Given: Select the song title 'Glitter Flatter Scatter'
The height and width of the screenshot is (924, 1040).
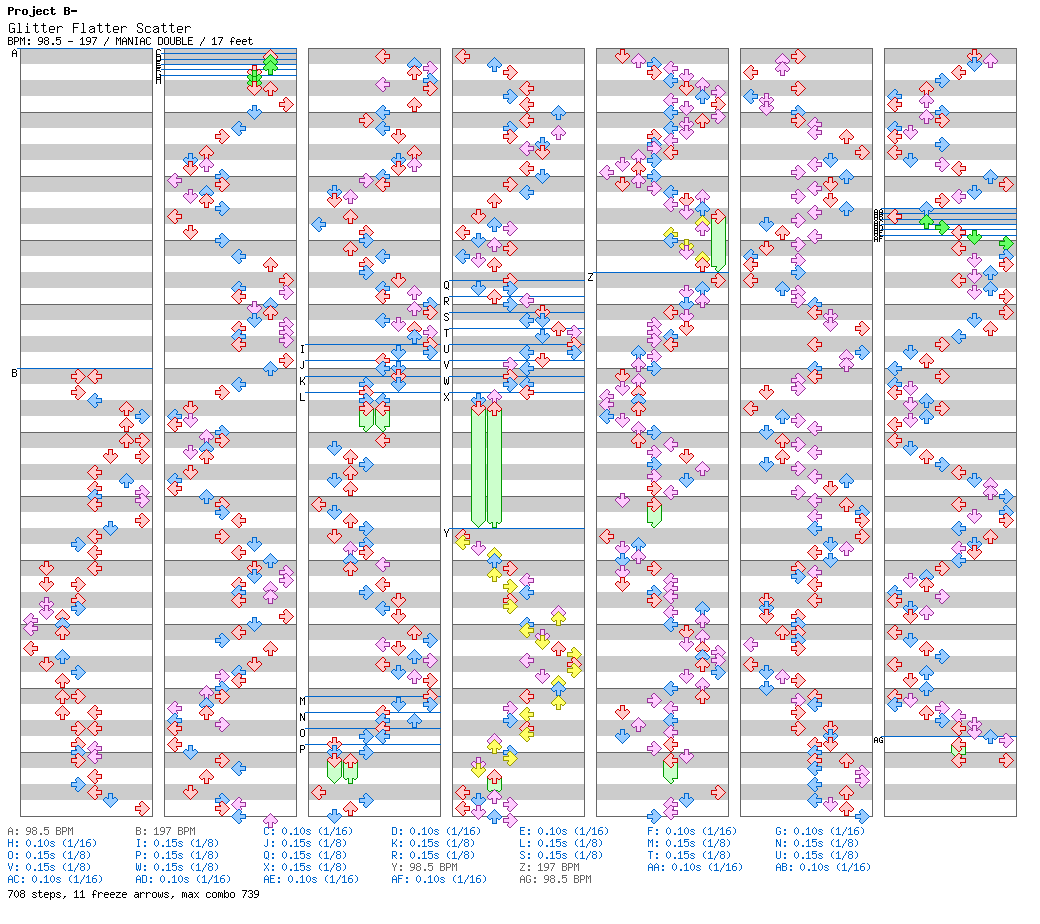Looking at the screenshot, I should 99,28.
